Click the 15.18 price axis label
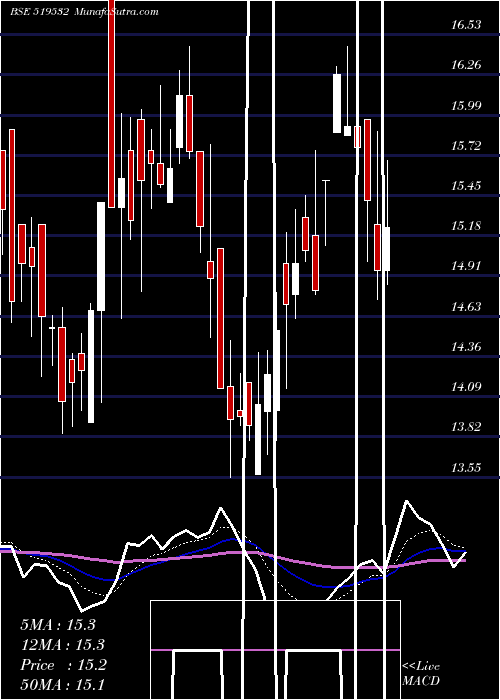500x700 pixels. pyautogui.click(x=466, y=226)
